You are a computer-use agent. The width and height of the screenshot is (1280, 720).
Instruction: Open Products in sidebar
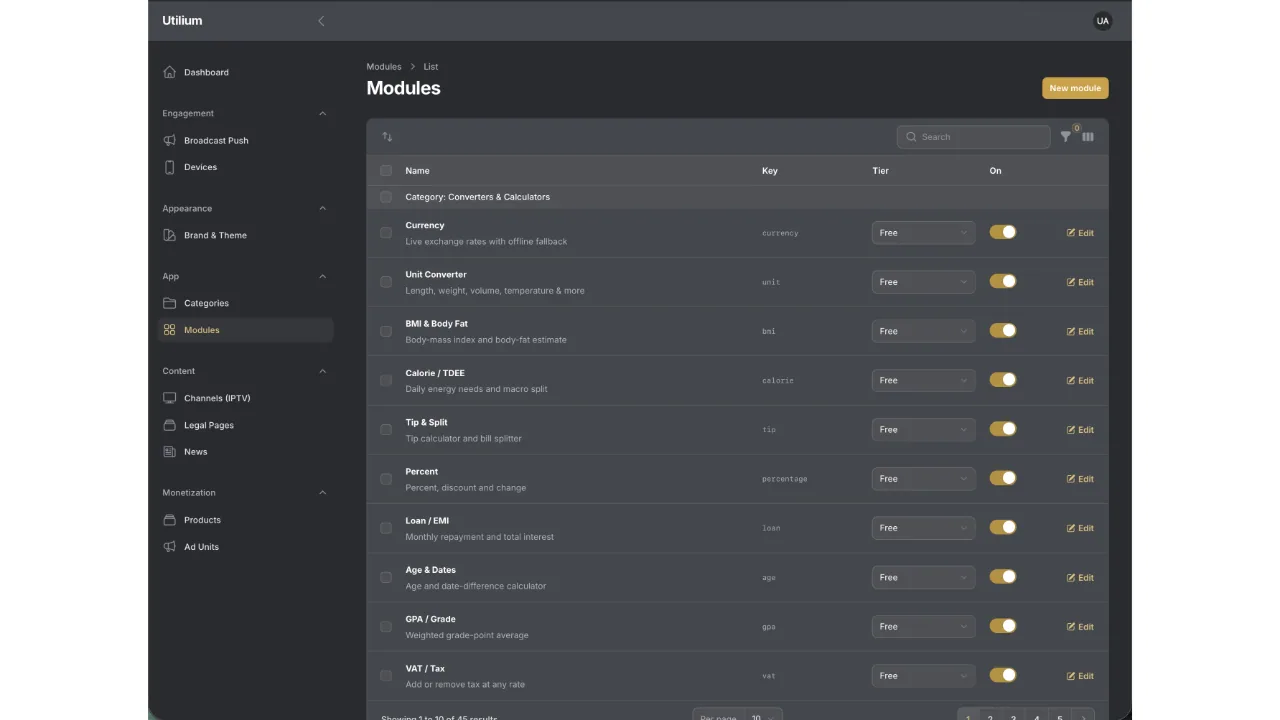[245, 520]
